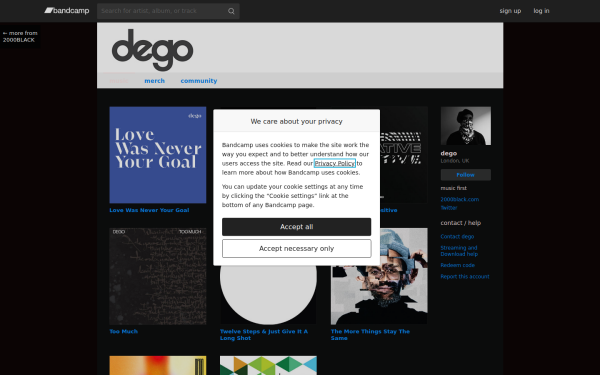The width and height of the screenshot is (600, 375).
Task: Click the Contact dego link
Action: coord(457,236)
